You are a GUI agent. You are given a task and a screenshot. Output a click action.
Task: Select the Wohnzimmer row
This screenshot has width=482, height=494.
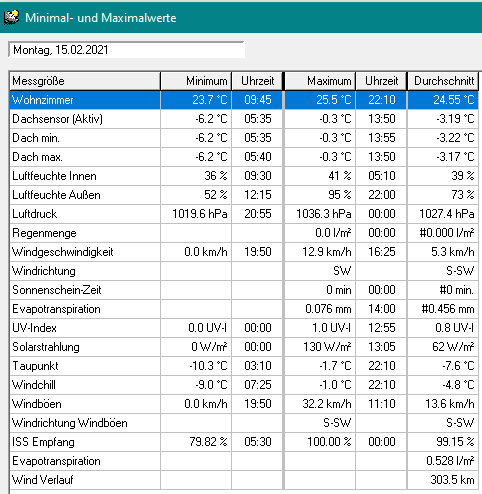click(244, 100)
